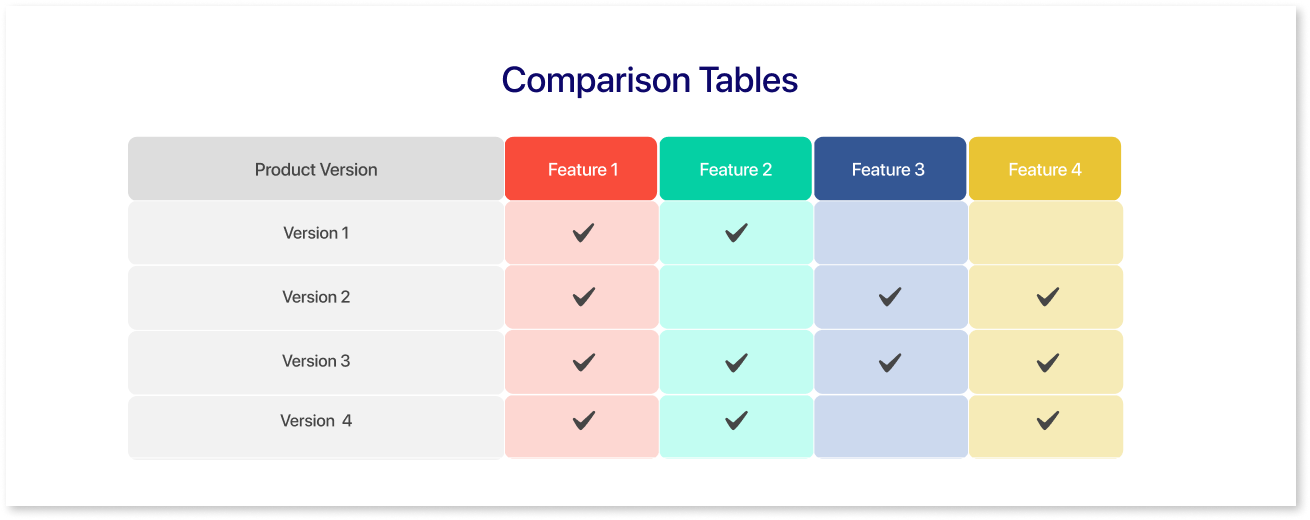1310x520 pixels.
Task: Select the Version 4 Feature 4 checkmark
Action: (x=1047, y=421)
